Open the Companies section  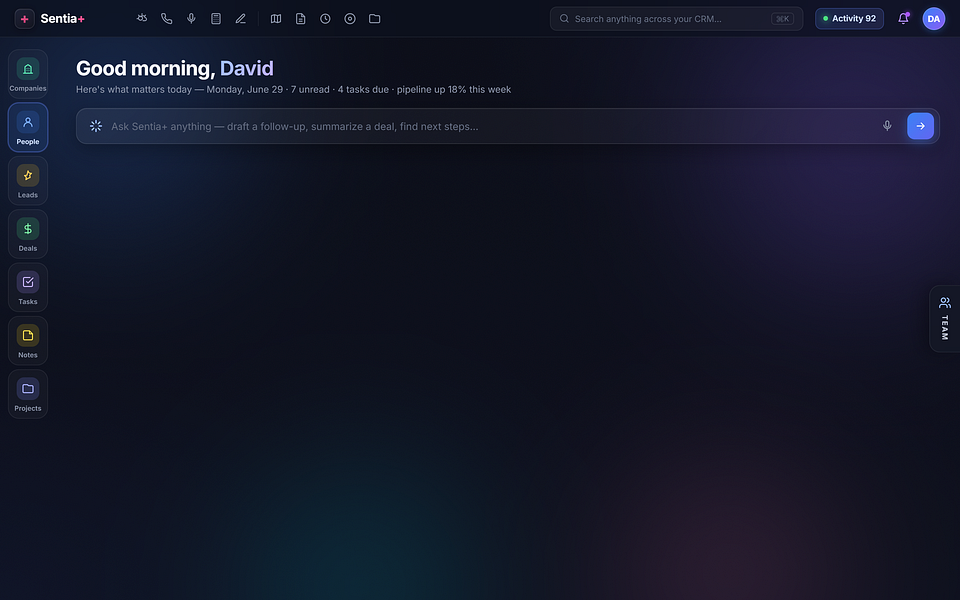pyautogui.click(x=28, y=74)
